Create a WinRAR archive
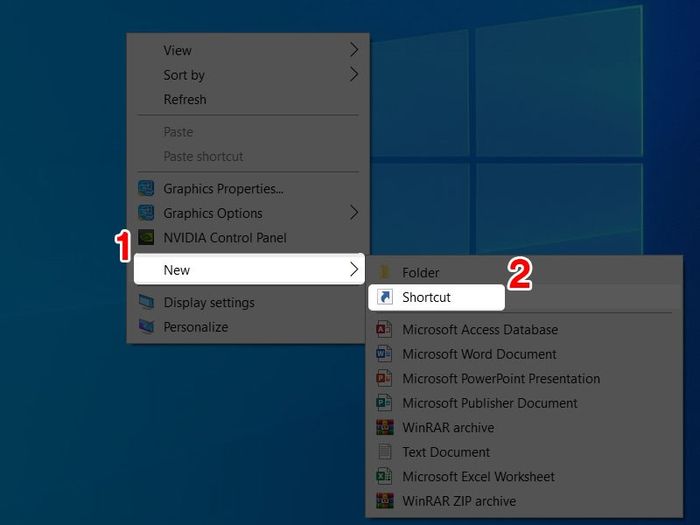 click(x=524, y=427)
